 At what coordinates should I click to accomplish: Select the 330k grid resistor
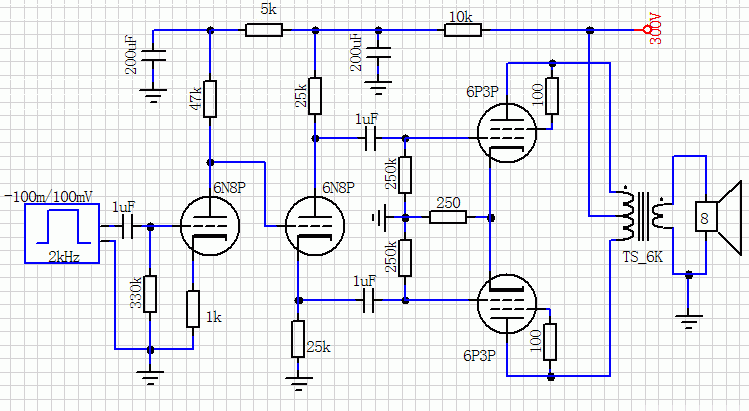(x=150, y=293)
